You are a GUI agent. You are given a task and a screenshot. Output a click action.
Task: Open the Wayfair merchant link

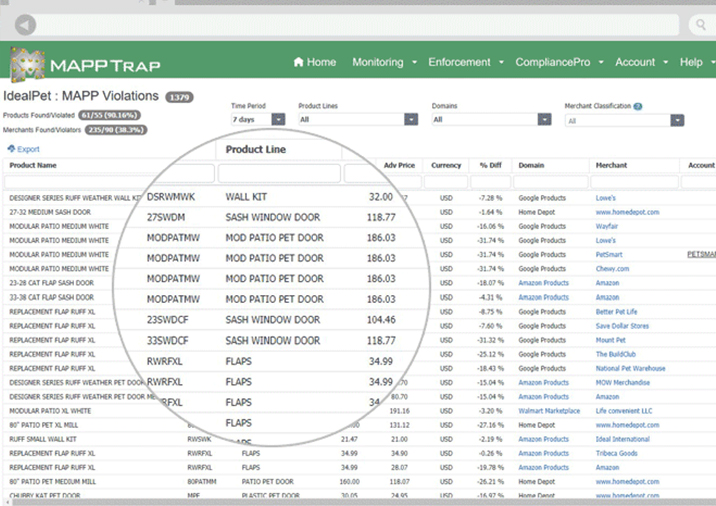(x=606, y=226)
